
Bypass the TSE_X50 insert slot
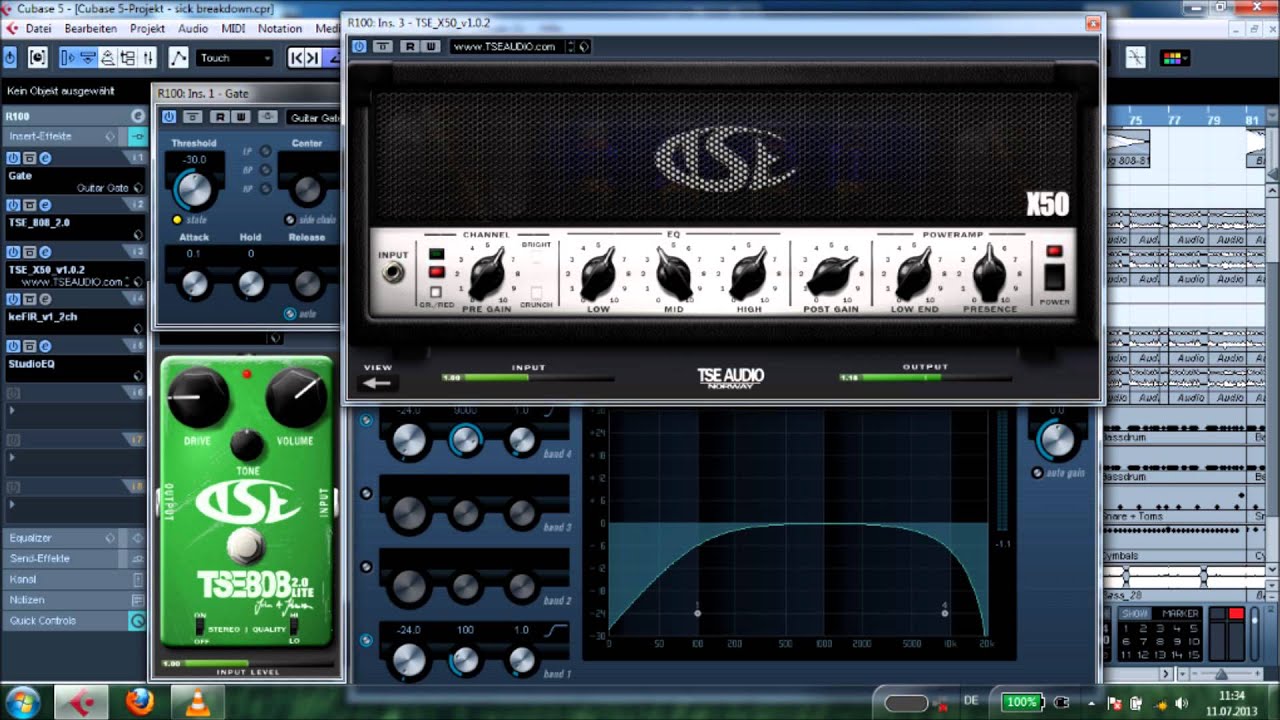pyautogui.click(x=29, y=253)
